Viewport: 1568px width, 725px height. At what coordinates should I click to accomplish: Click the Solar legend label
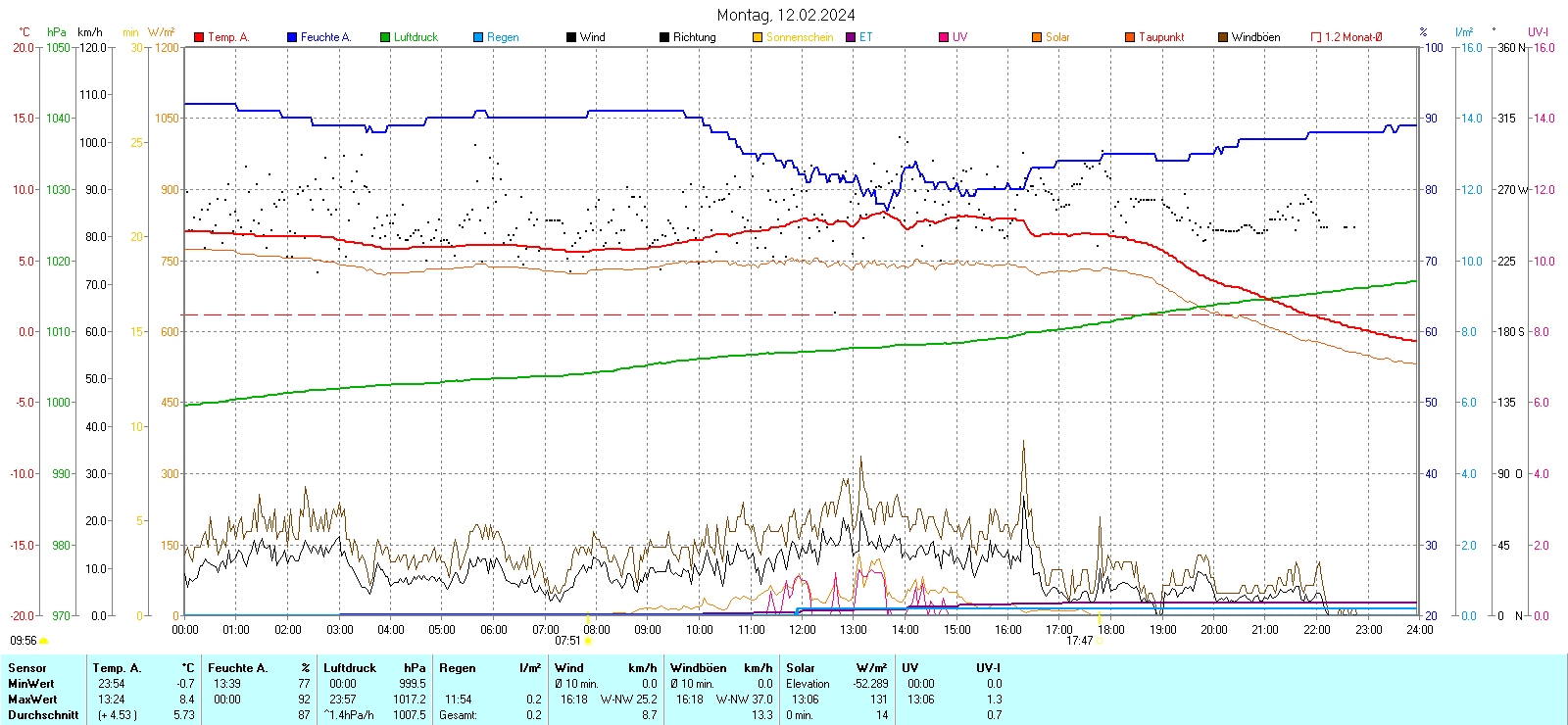[1057, 37]
